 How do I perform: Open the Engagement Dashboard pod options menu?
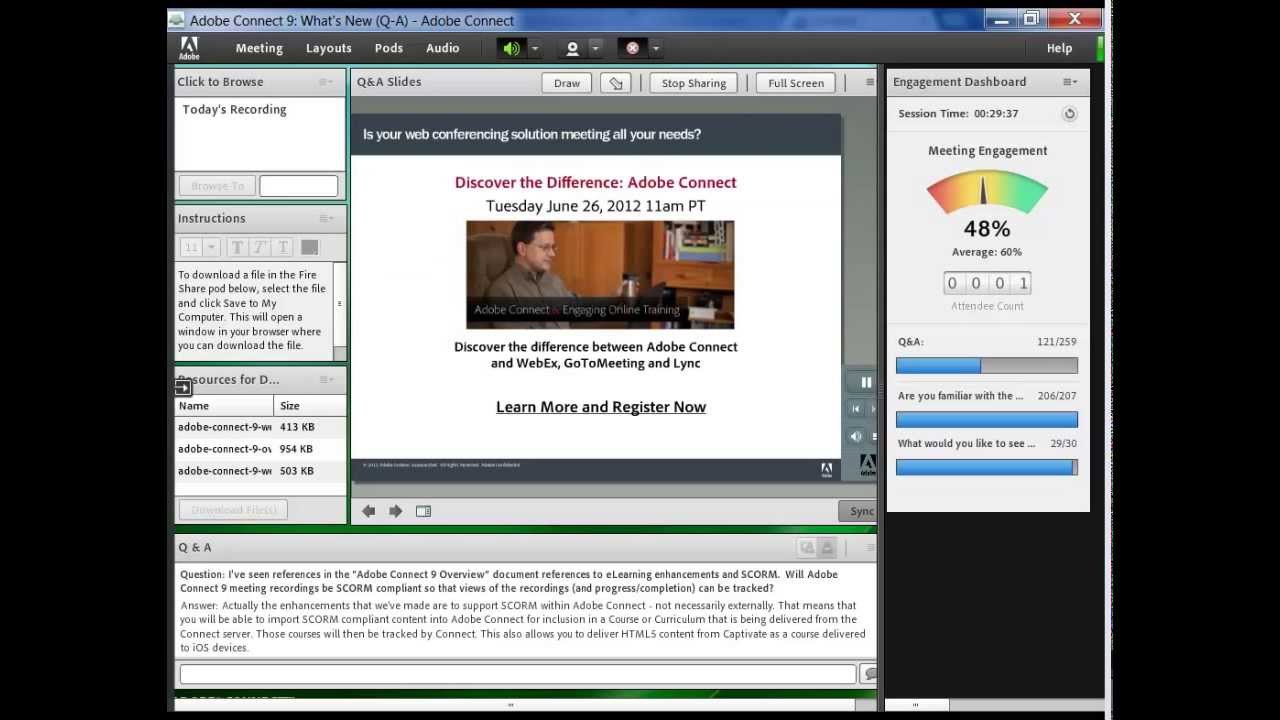click(1070, 82)
